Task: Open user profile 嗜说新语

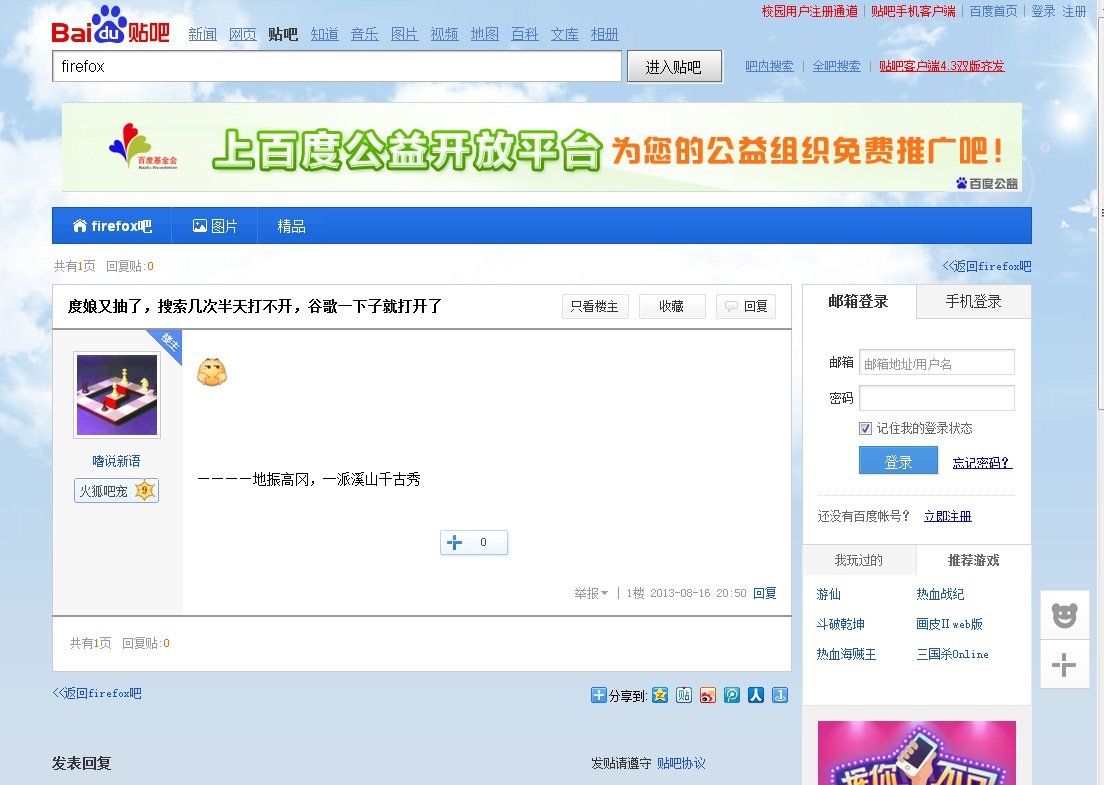Action: [x=116, y=461]
